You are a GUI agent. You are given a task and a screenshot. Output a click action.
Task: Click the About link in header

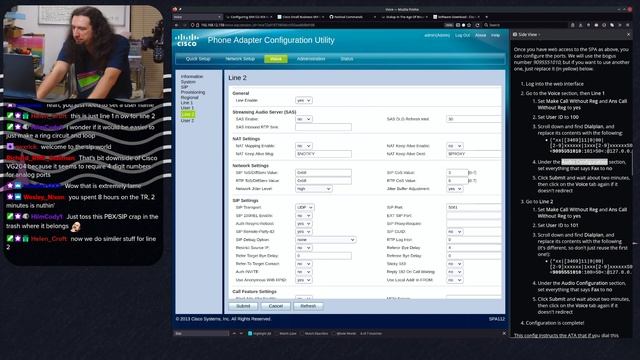480,36
